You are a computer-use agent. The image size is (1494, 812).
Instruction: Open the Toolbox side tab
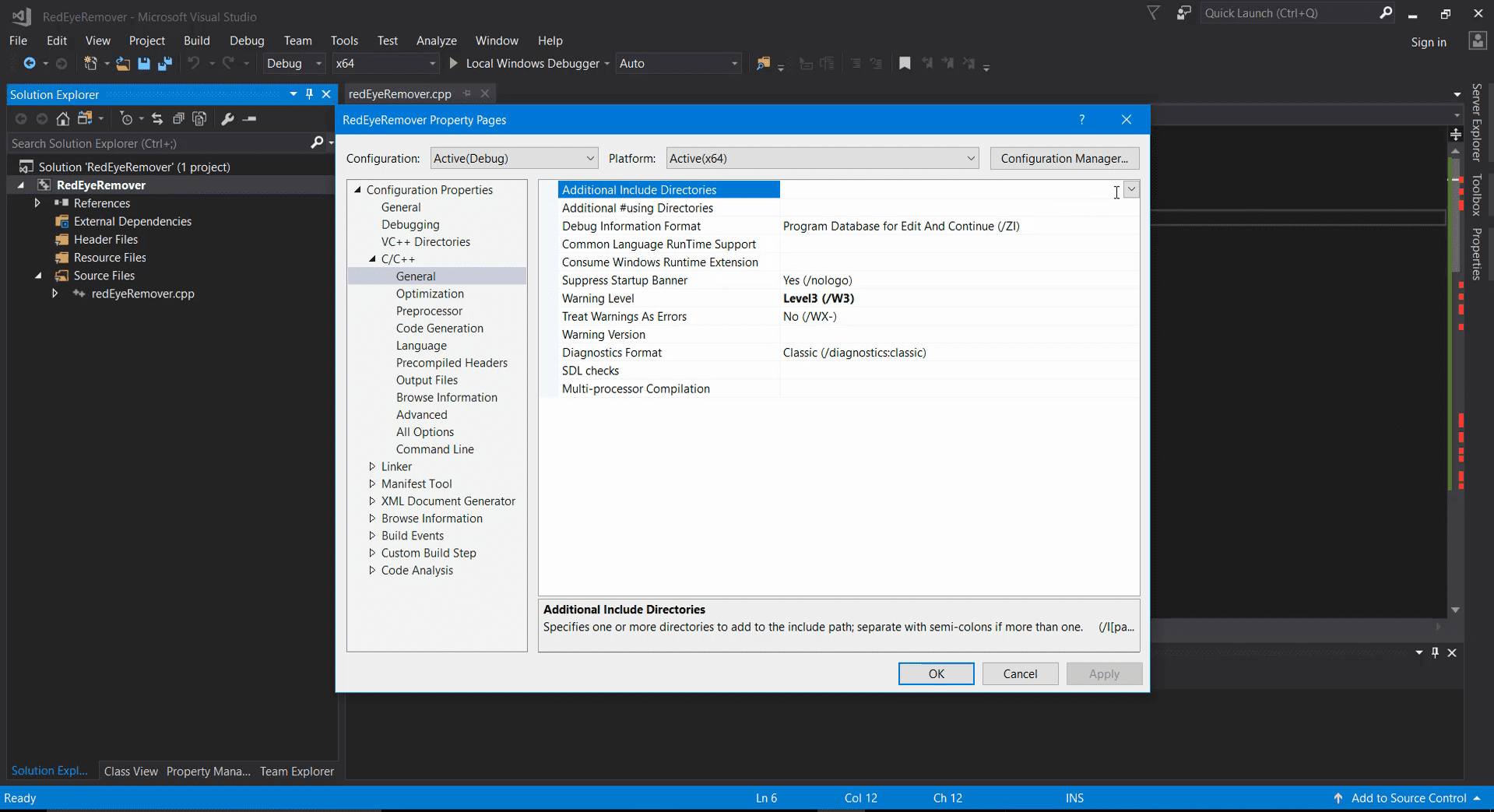[x=1477, y=195]
